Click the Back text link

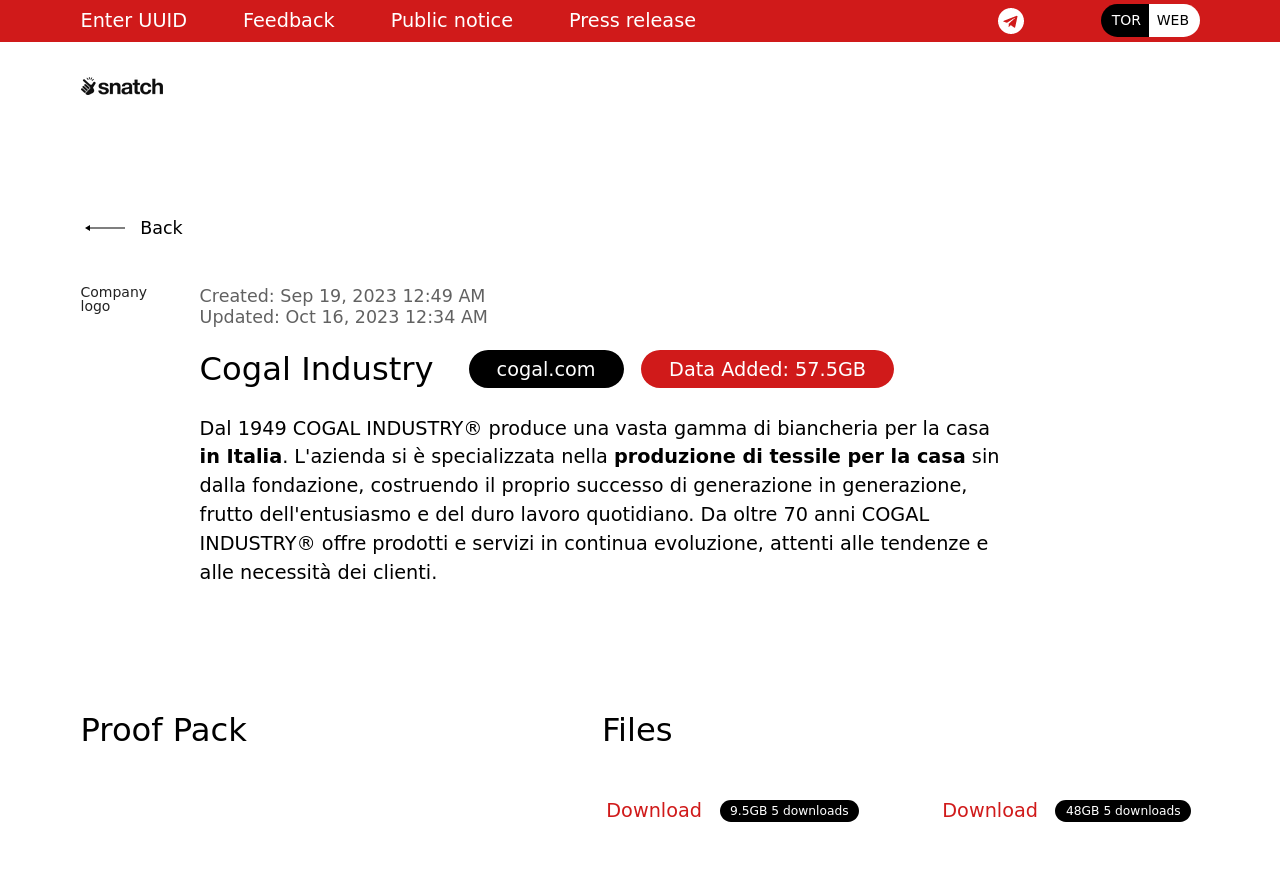[161, 228]
